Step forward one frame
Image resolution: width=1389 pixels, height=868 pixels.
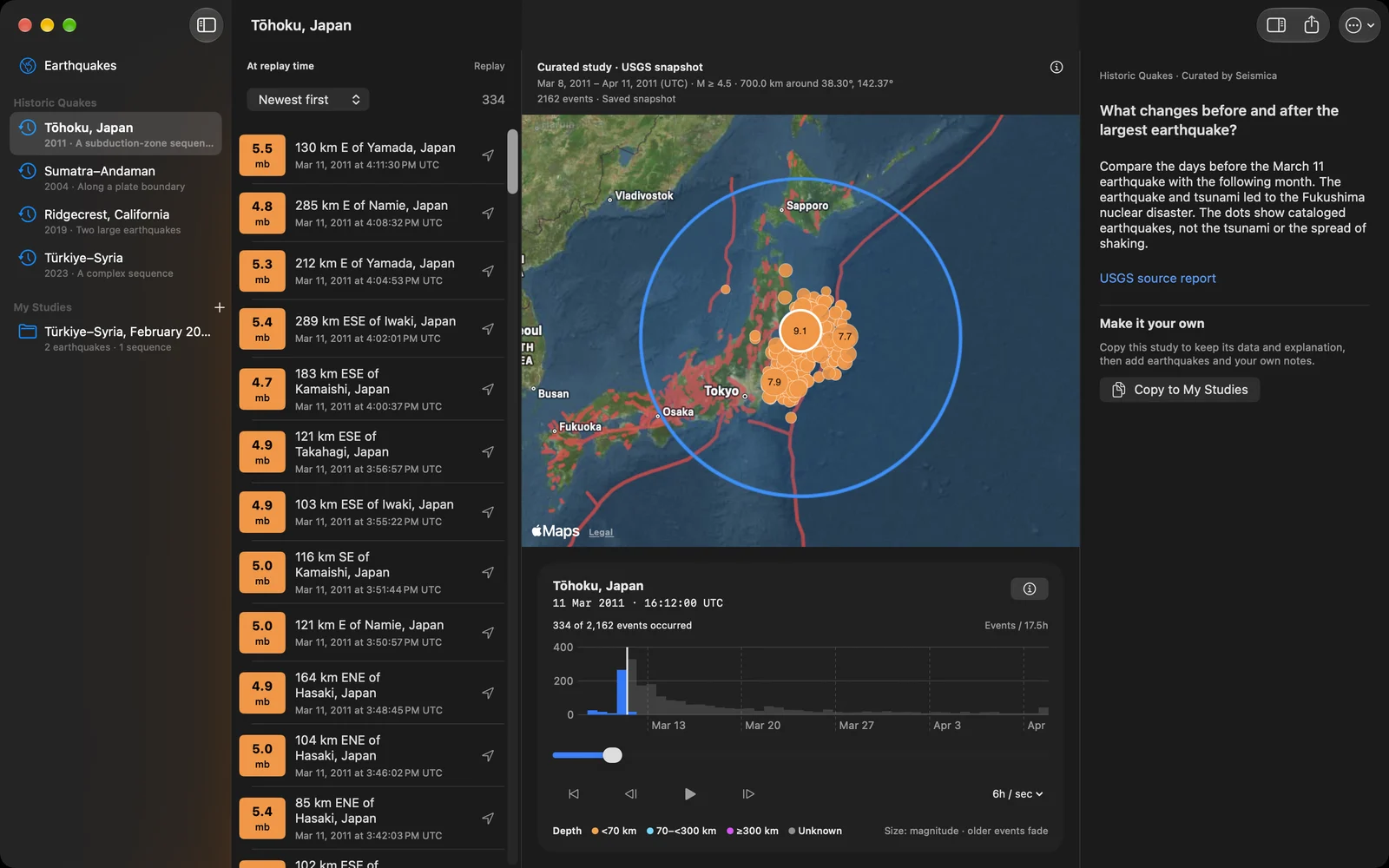748,794
